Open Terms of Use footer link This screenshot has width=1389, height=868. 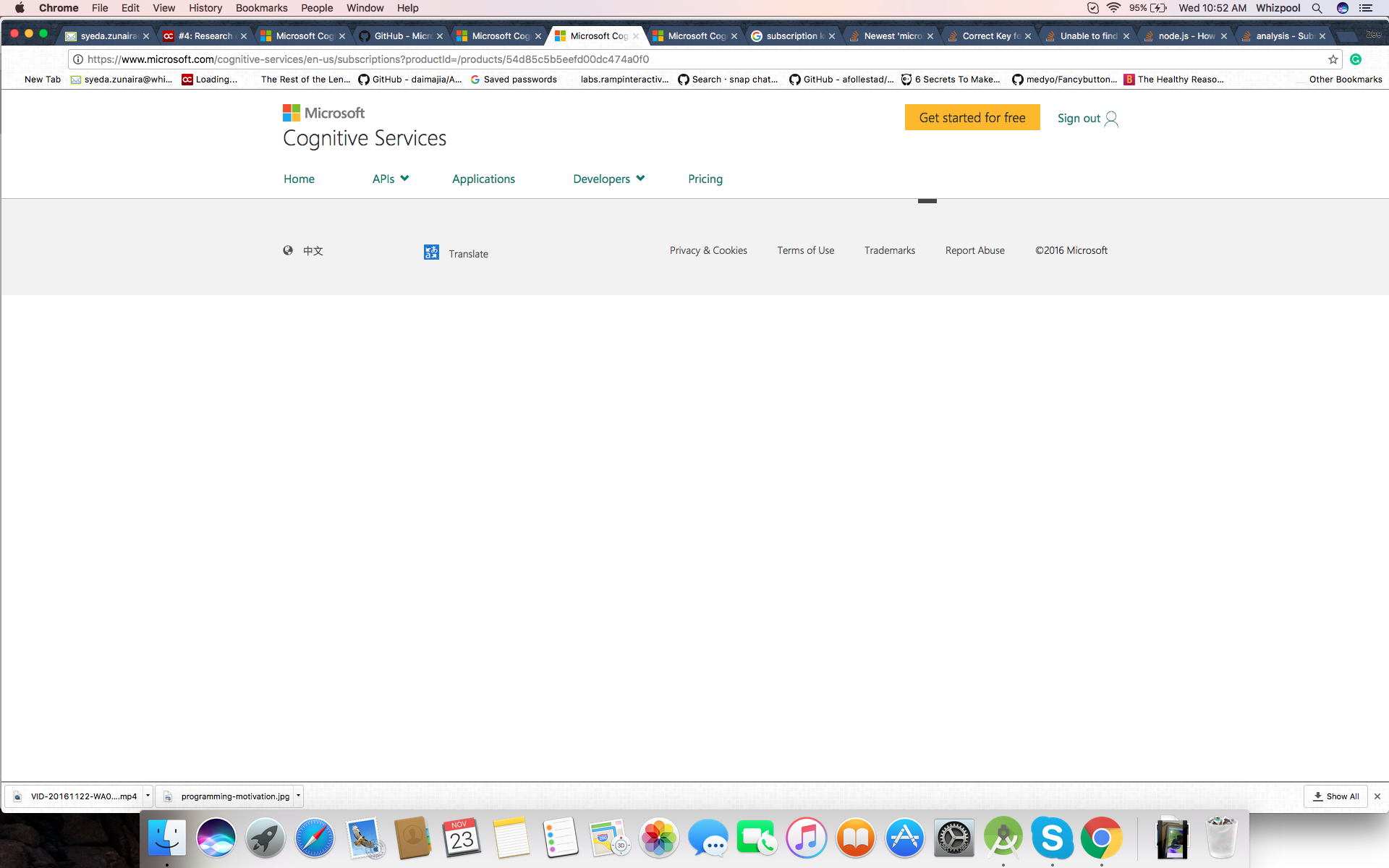pyautogui.click(x=806, y=250)
